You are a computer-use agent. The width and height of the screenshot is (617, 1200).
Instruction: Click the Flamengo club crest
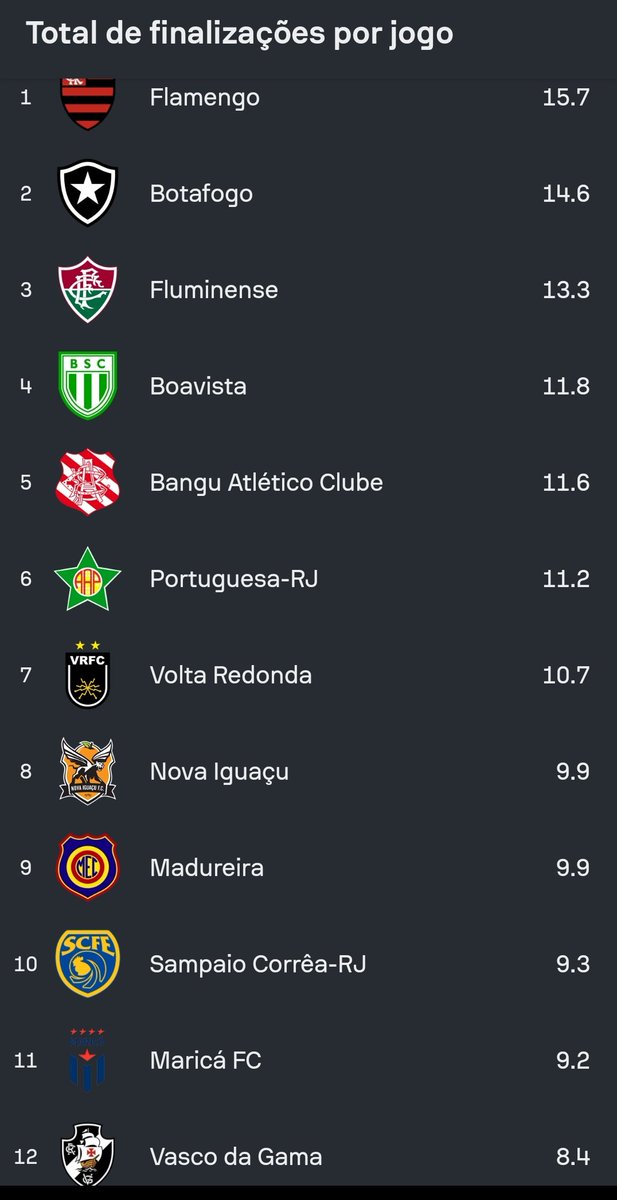(88, 103)
